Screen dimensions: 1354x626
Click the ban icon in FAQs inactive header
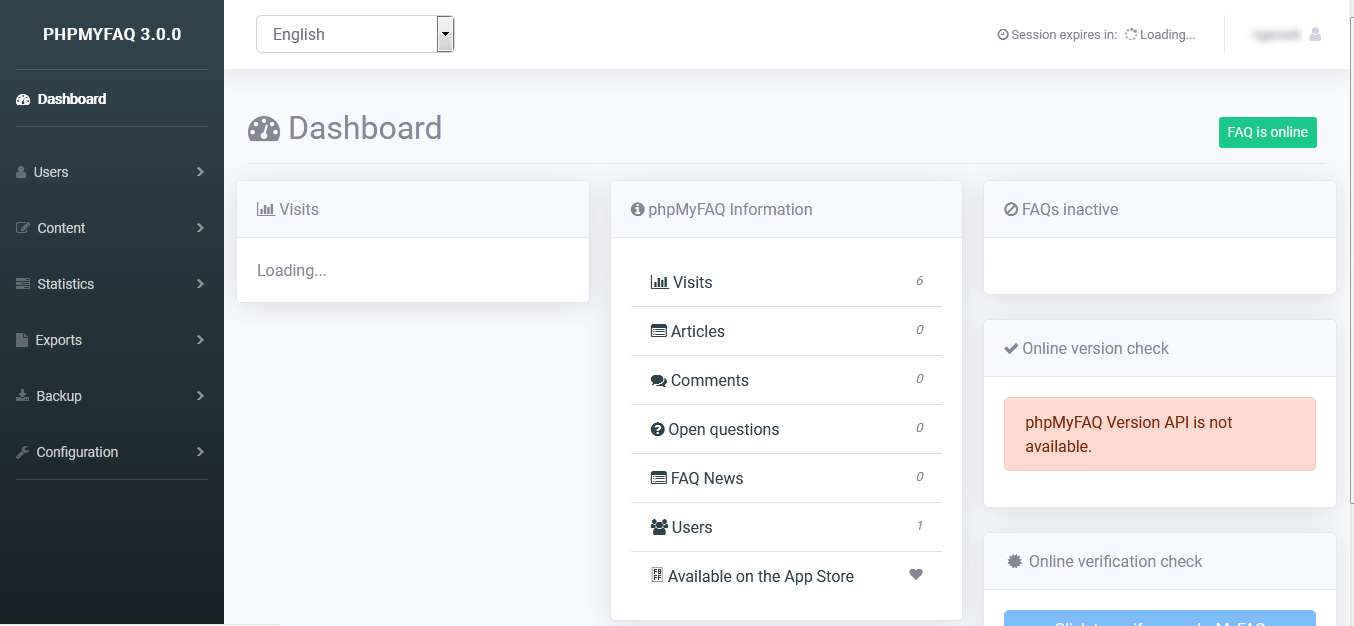1011,209
